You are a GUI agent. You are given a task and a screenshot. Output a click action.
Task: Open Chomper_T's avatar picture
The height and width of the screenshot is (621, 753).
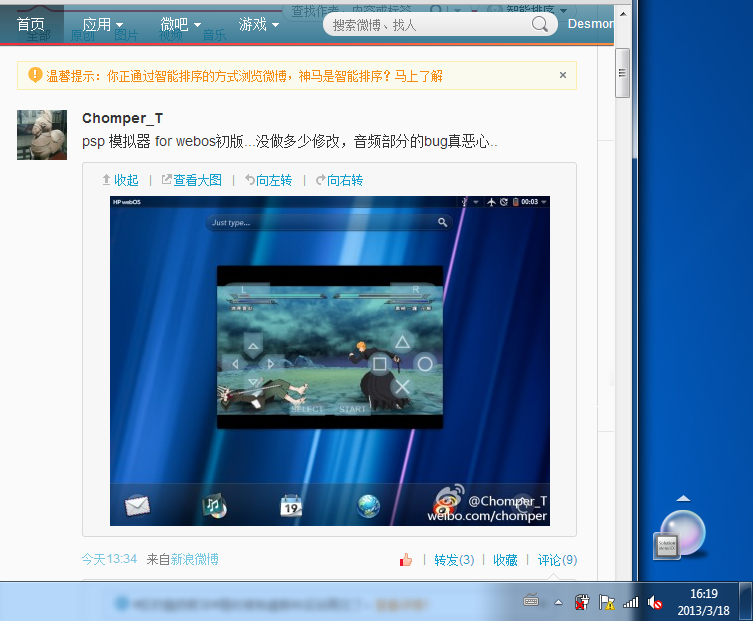(x=42, y=135)
